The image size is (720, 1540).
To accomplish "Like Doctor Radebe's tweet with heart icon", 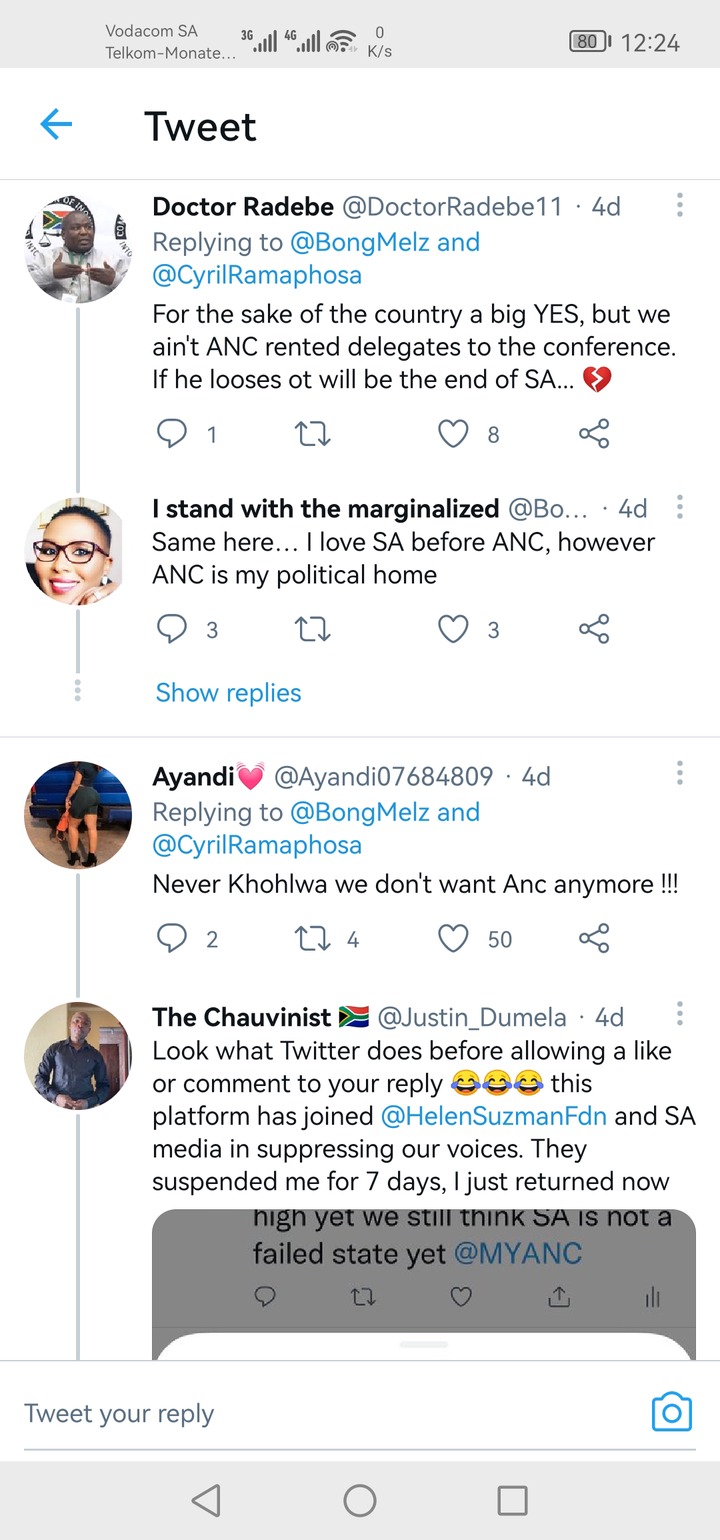I will point(454,433).
